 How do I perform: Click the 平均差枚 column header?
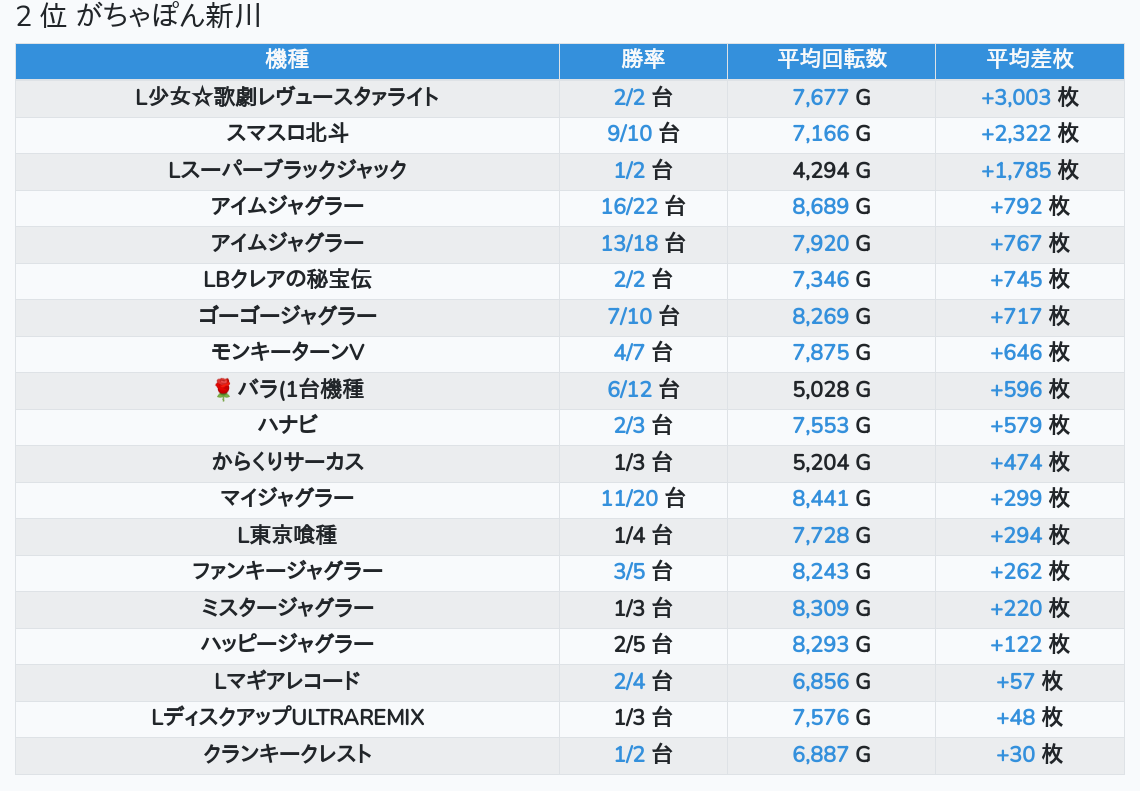[x=1029, y=60]
